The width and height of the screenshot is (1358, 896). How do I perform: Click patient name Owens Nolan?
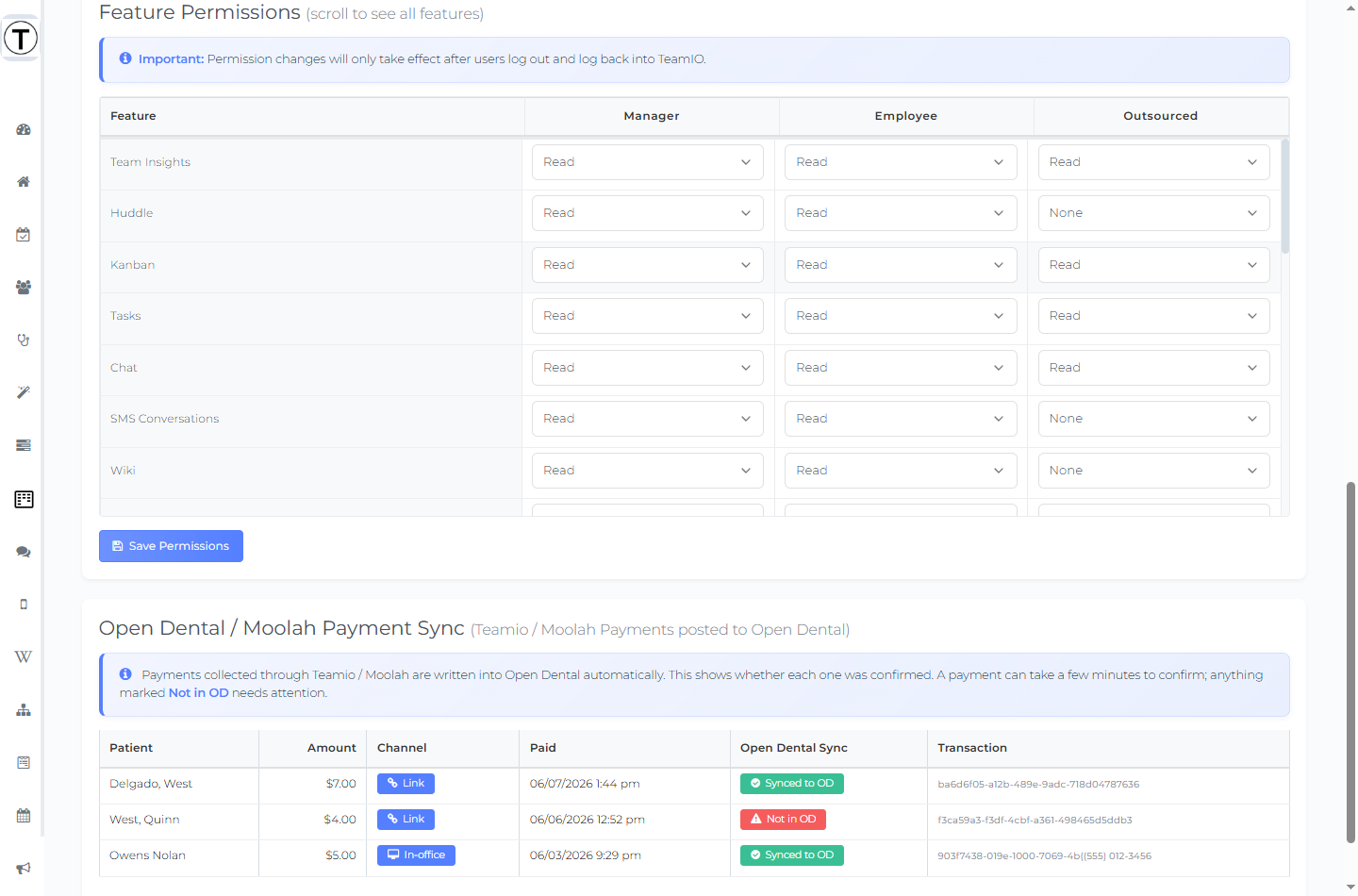147,855
